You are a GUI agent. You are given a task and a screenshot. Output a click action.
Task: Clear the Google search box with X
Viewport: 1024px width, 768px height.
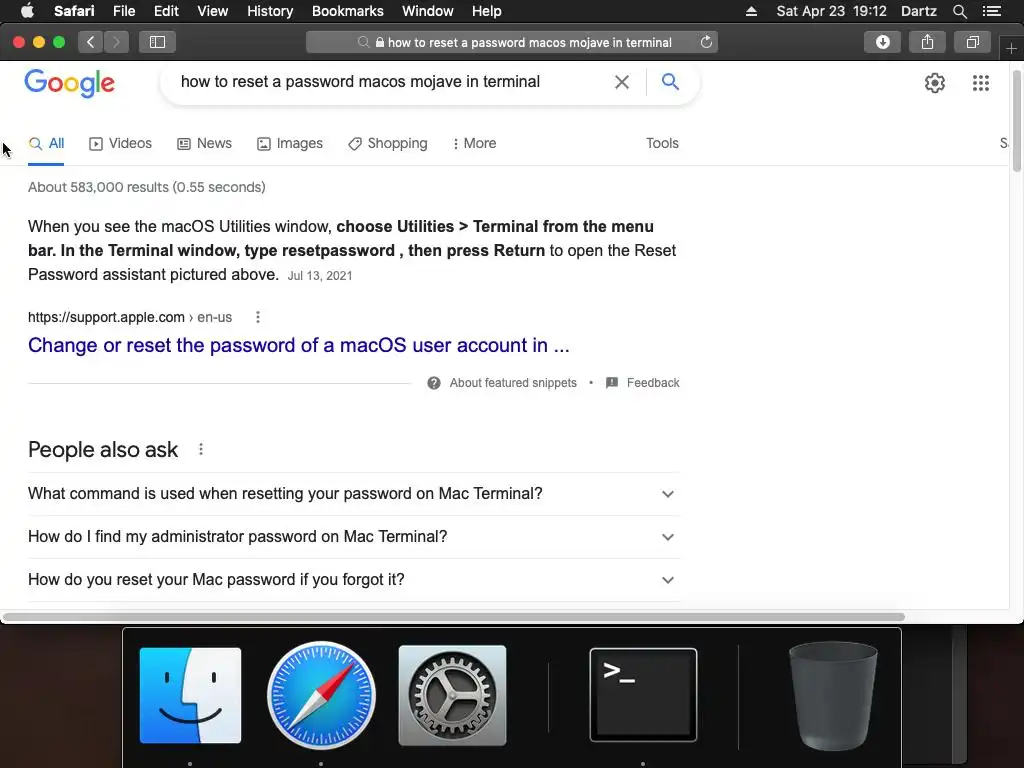point(622,82)
